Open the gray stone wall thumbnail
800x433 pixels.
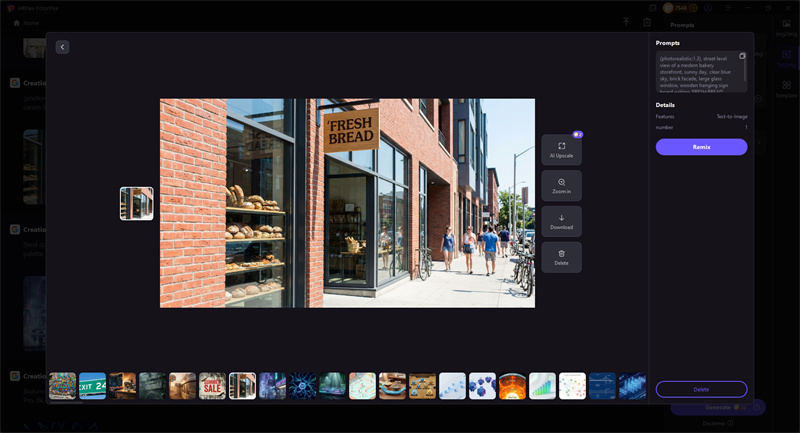coord(153,386)
